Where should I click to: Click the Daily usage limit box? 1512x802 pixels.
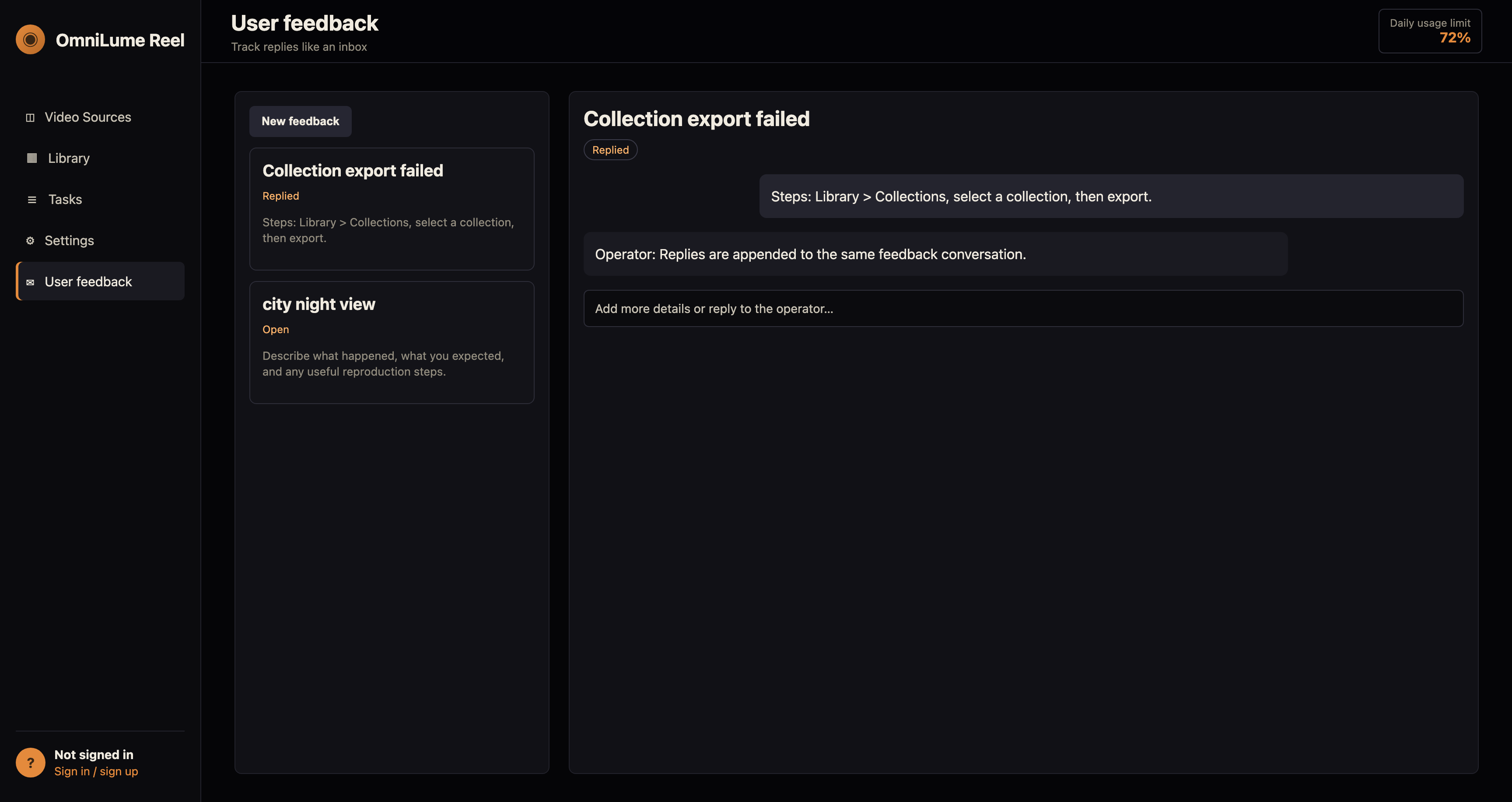[1430, 31]
